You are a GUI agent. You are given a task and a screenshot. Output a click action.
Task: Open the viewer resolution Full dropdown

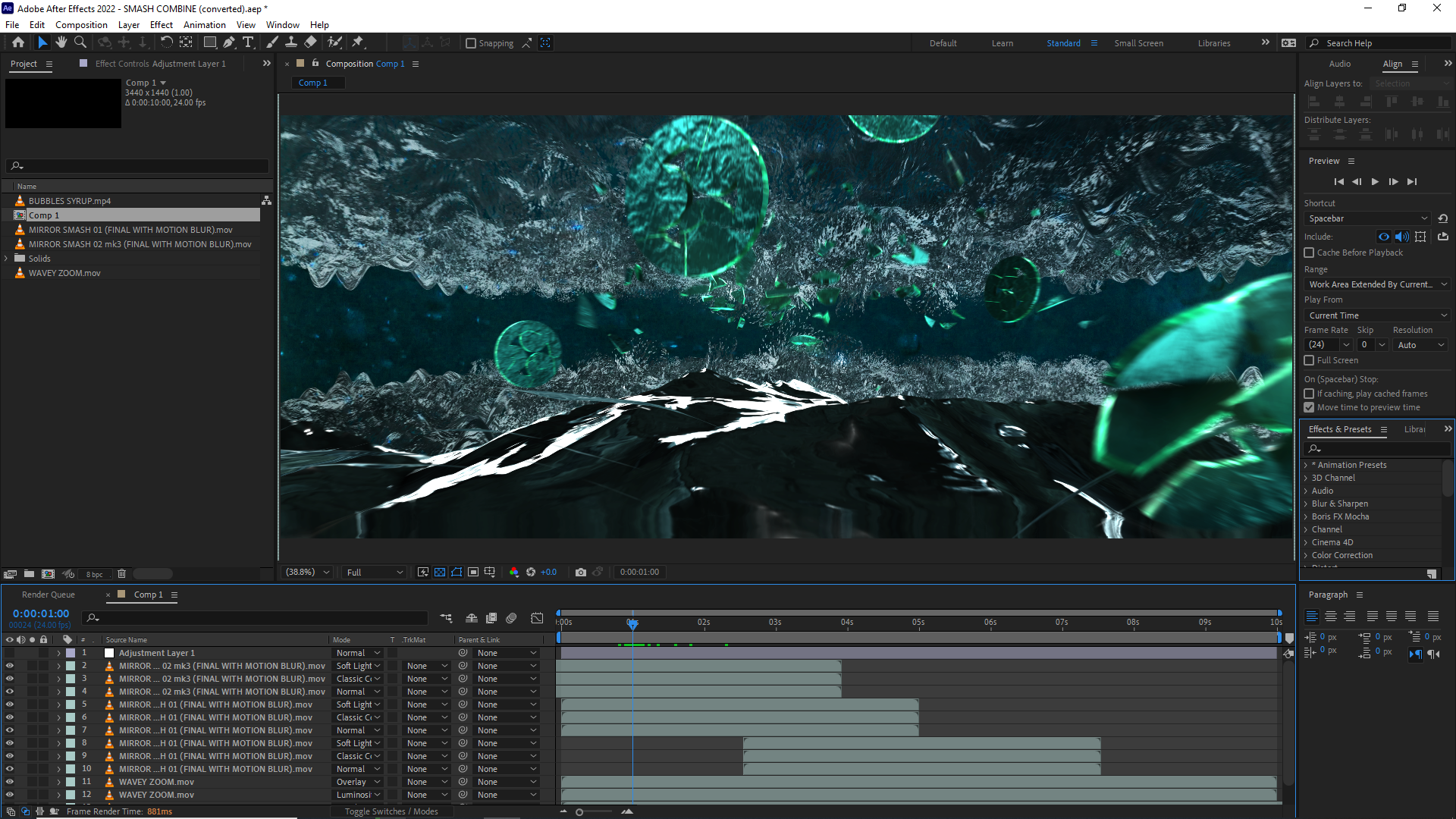pyautogui.click(x=375, y=573)
